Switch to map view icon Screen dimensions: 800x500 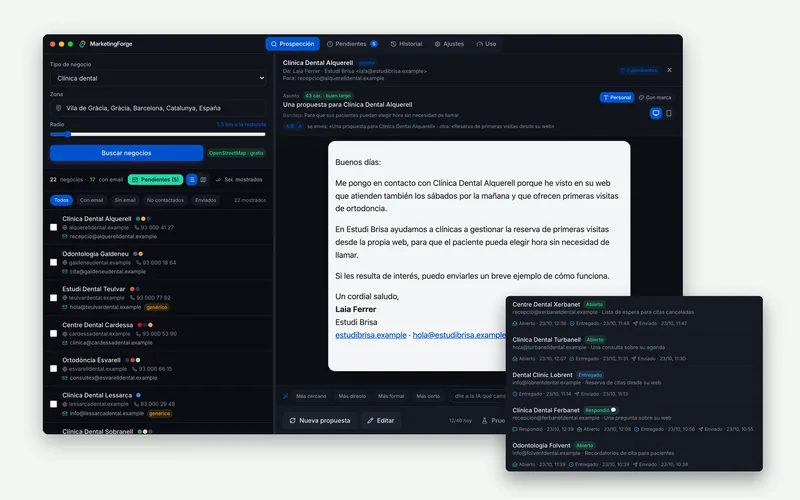coord(203,180)
